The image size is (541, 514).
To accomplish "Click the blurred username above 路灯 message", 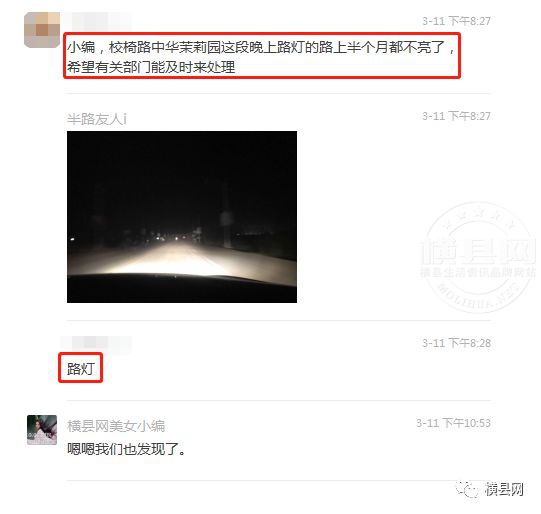I will 97,344.
